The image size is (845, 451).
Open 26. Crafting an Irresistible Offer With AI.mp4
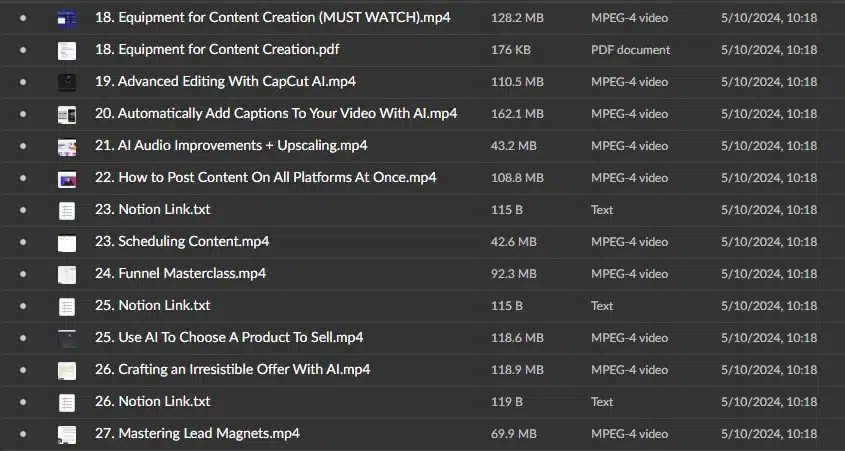(x=232, y=369)
